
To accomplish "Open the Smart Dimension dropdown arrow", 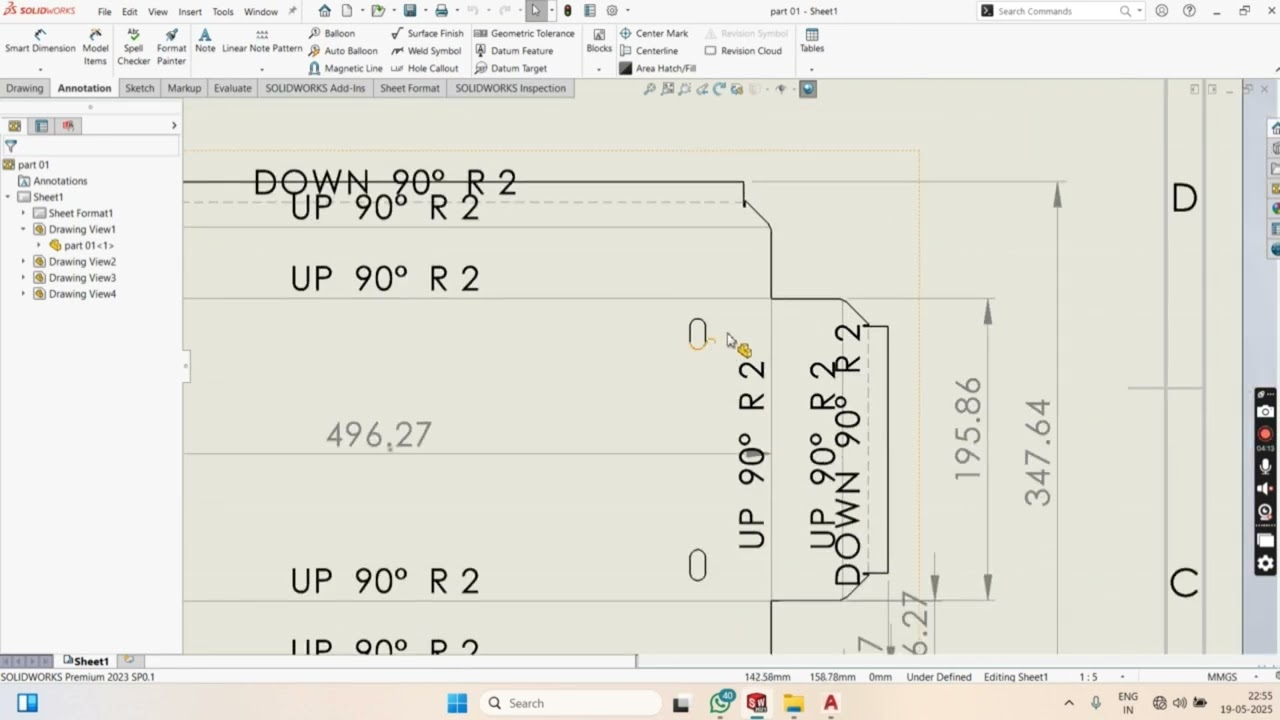I will (40, 70).
